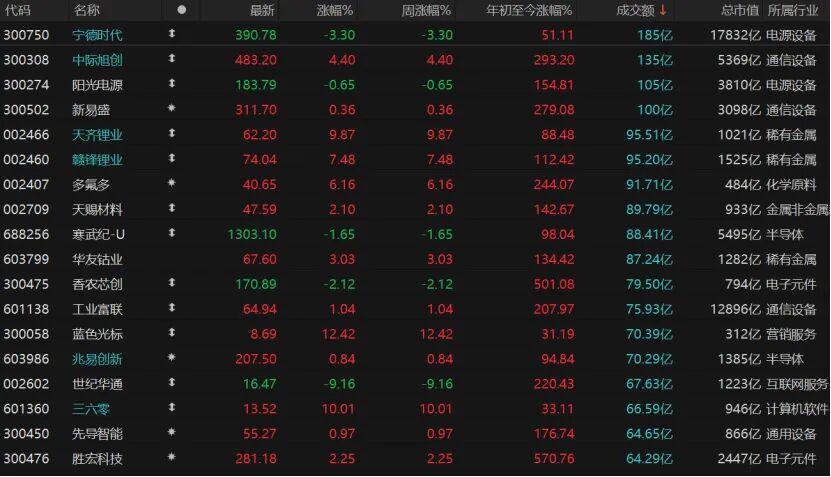The image size is (831, 477).
Task: Click the circle marker column header icon
Action: (181, 10)
